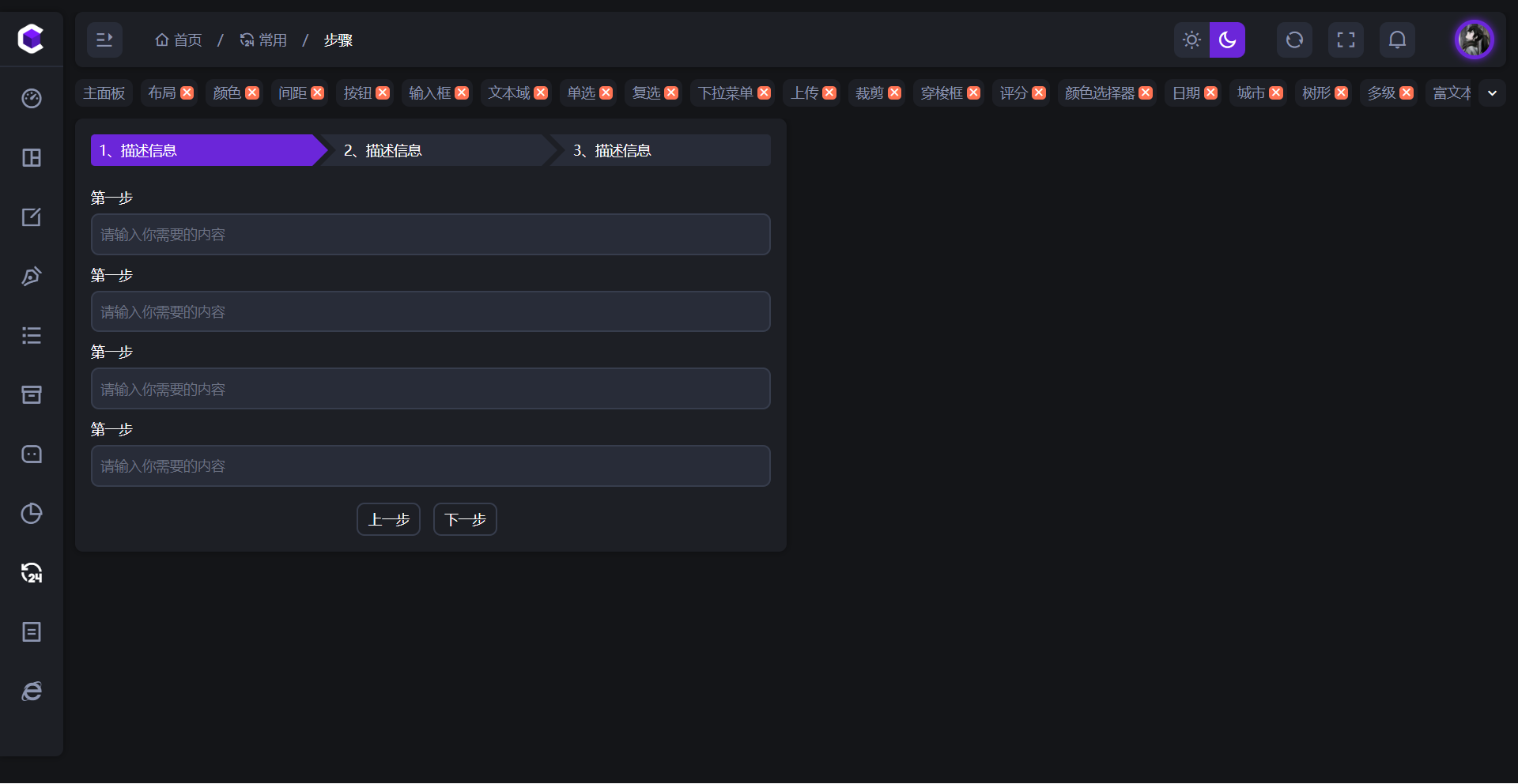1518x784 pixels.
Task: Close the 单选 tab
Action: 606,92
